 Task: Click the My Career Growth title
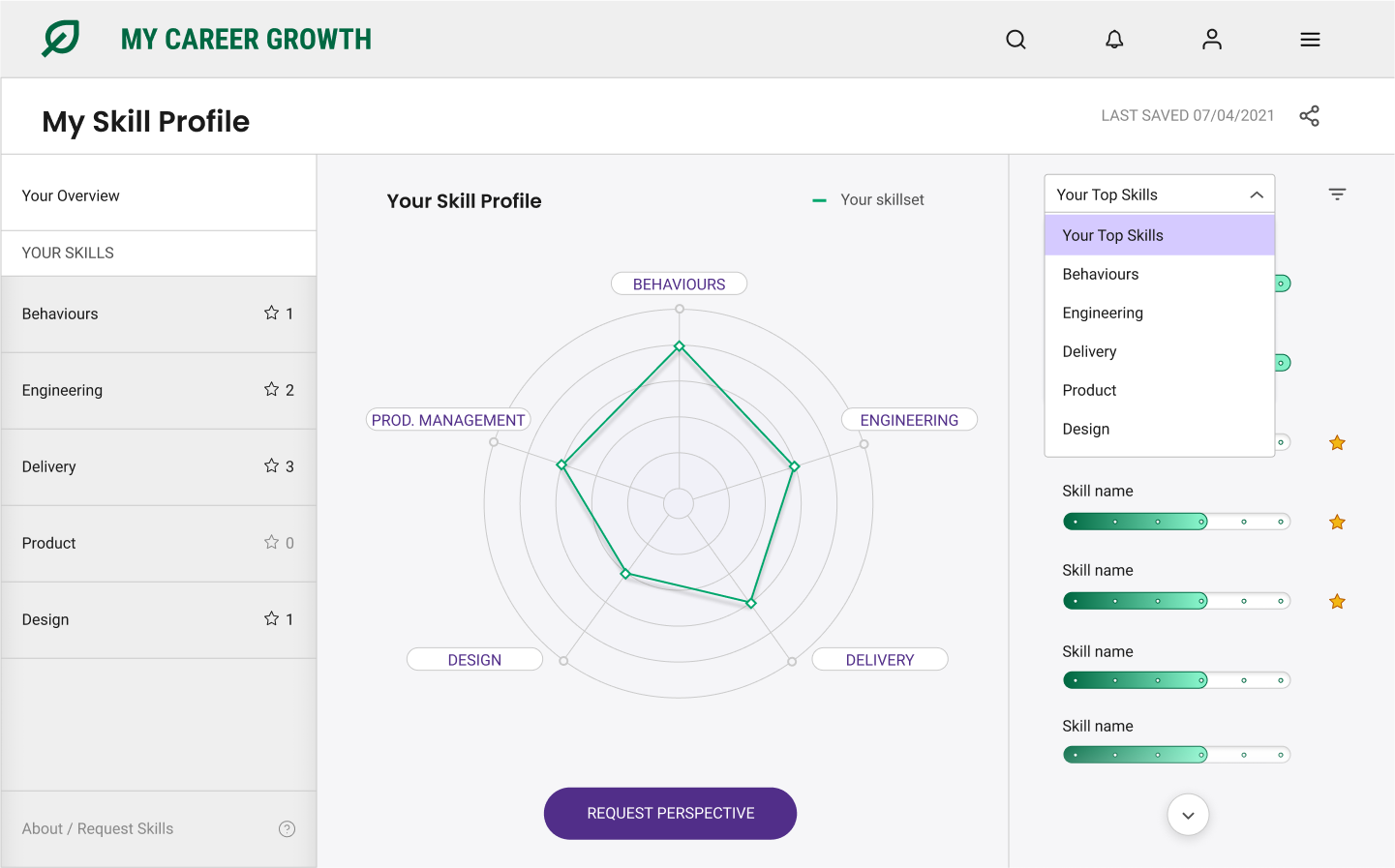point(246,40)
